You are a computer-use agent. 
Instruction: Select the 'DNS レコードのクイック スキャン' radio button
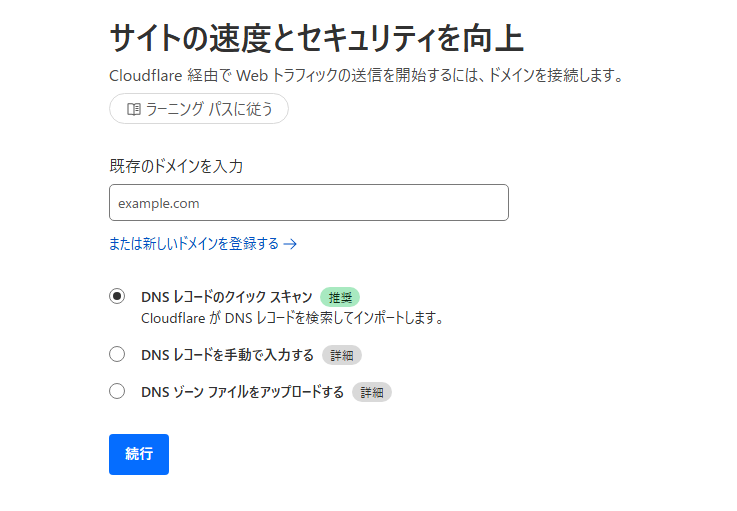(x=117, y=296)
